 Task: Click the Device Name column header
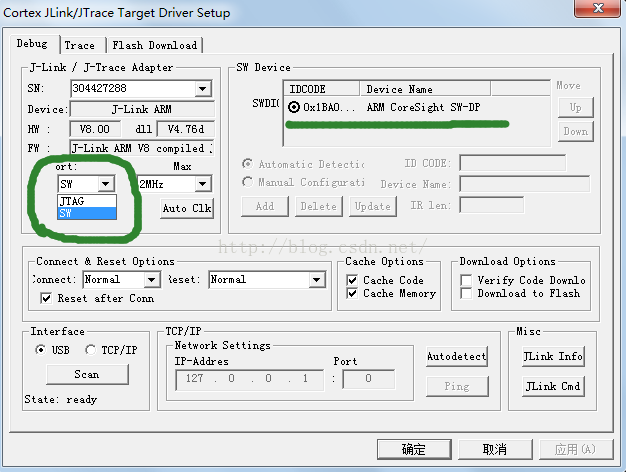pyautogui.click(x=425, y=89)
